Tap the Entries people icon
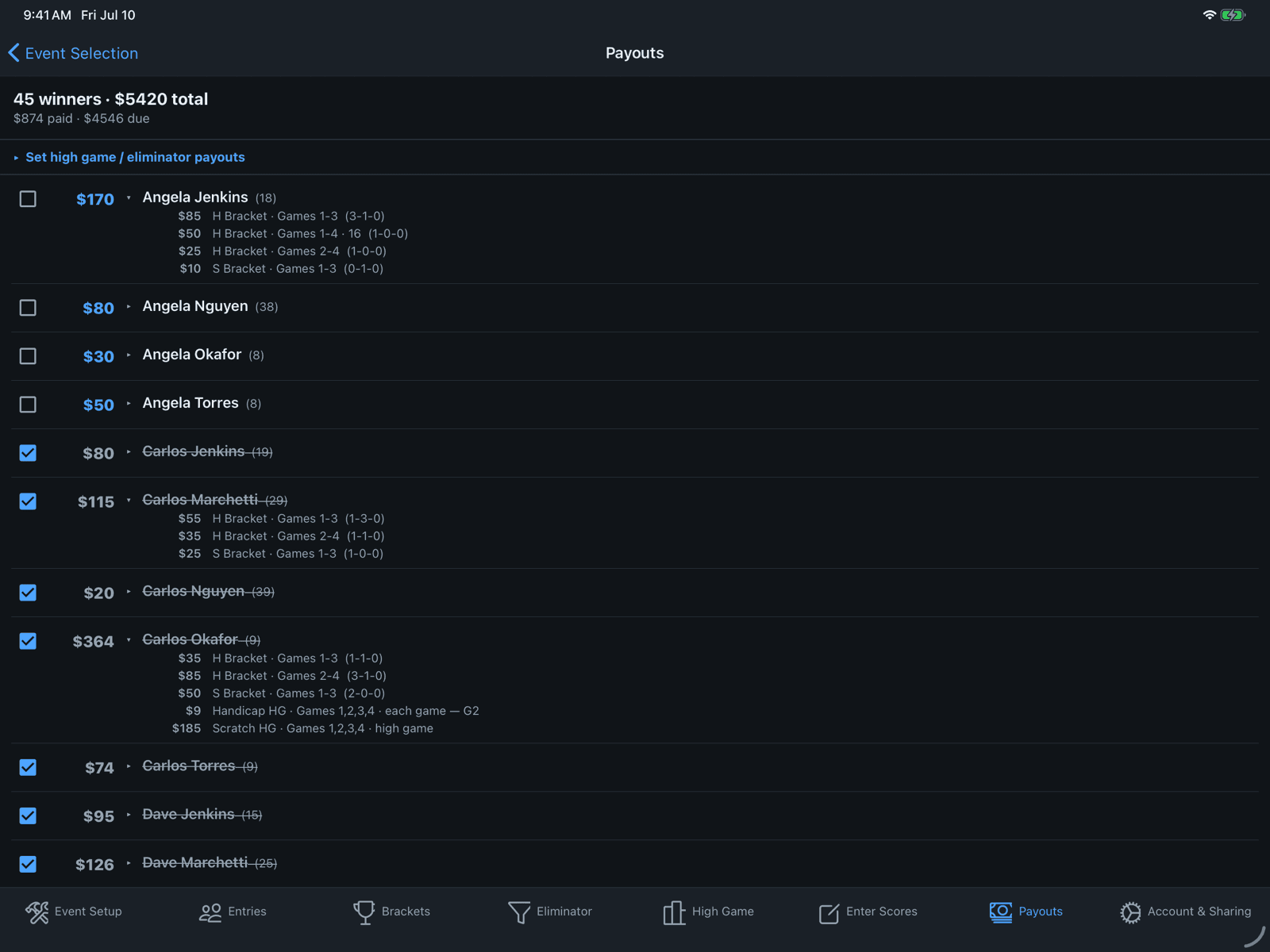This screenshot has width=1270, height=952. tap(210, 912)
